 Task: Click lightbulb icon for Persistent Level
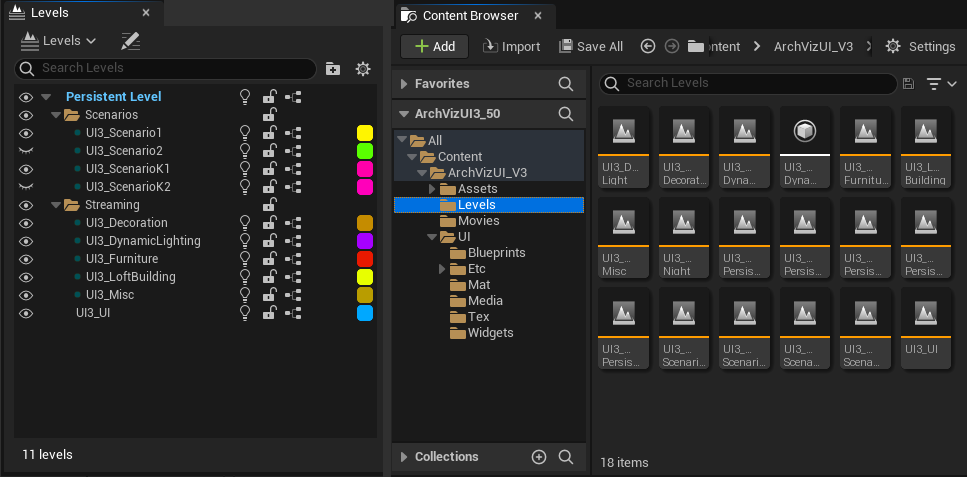click(245, 97)
